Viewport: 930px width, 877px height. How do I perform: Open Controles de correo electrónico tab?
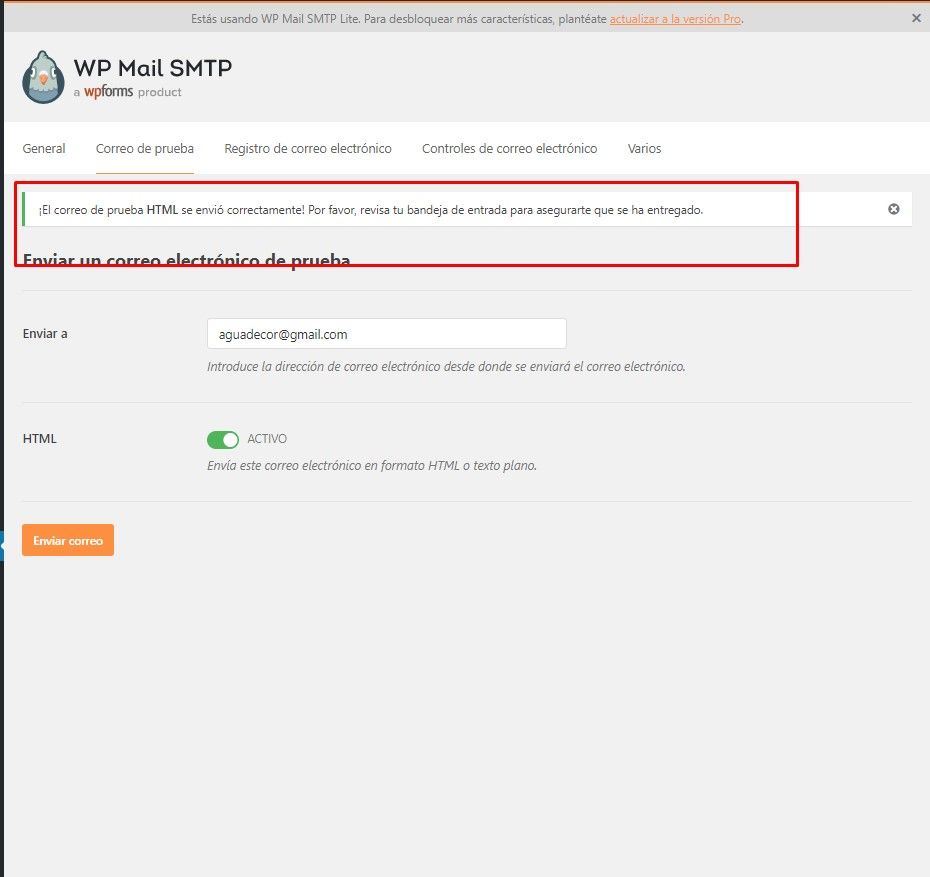click(509, 148)
